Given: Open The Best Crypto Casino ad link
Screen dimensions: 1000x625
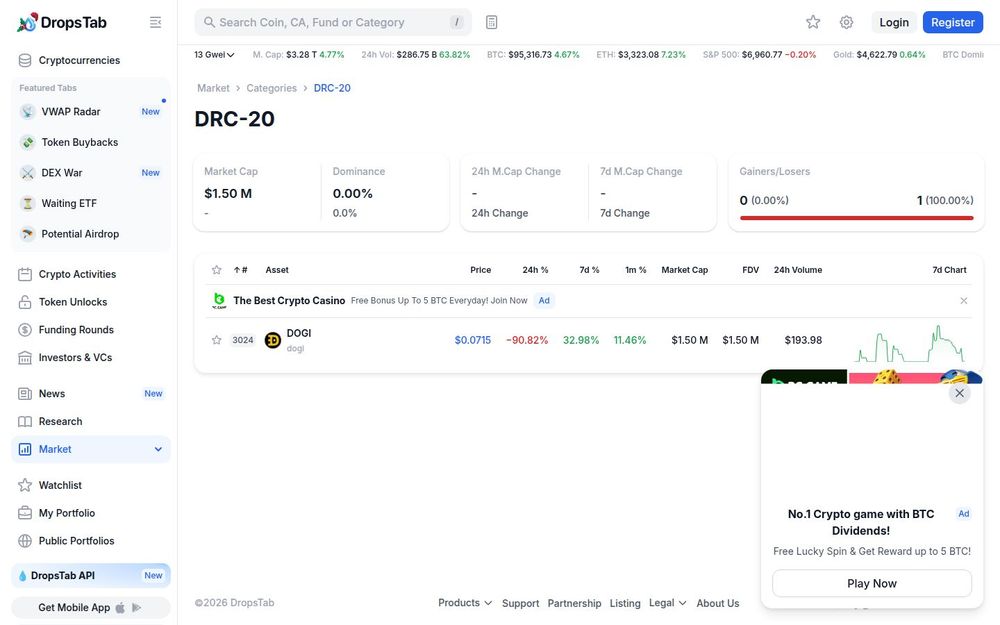Looking at the screenshot, I should tap(289, 300).
